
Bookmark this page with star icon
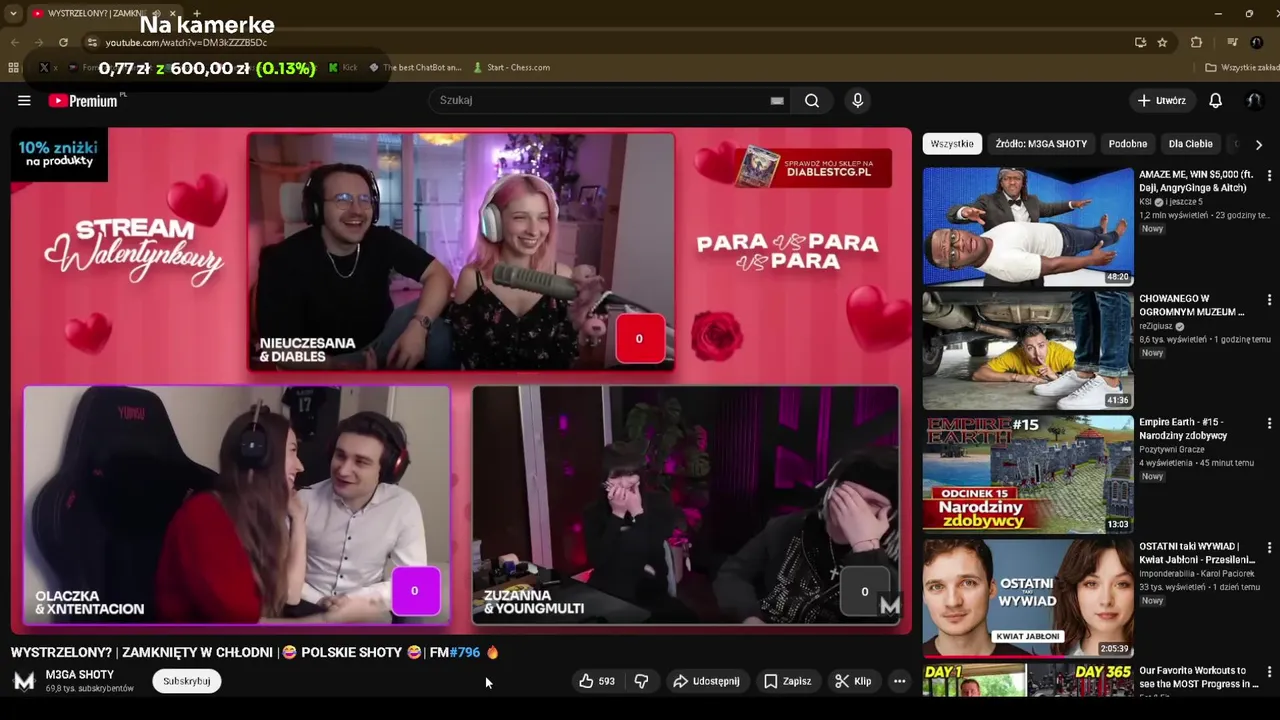(x=1162, y=42)
